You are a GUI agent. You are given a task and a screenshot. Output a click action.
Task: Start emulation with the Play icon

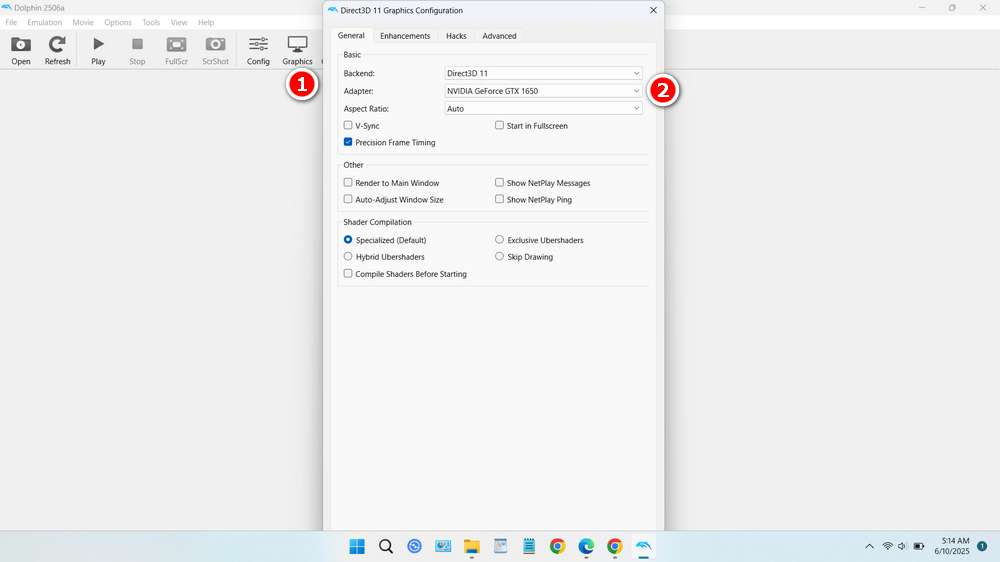[98, 50]
